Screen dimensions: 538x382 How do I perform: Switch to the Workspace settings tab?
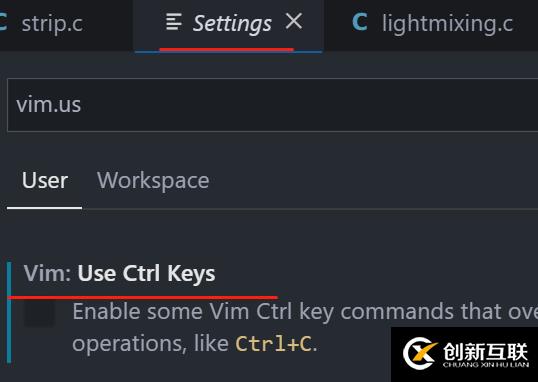[153, 181]
